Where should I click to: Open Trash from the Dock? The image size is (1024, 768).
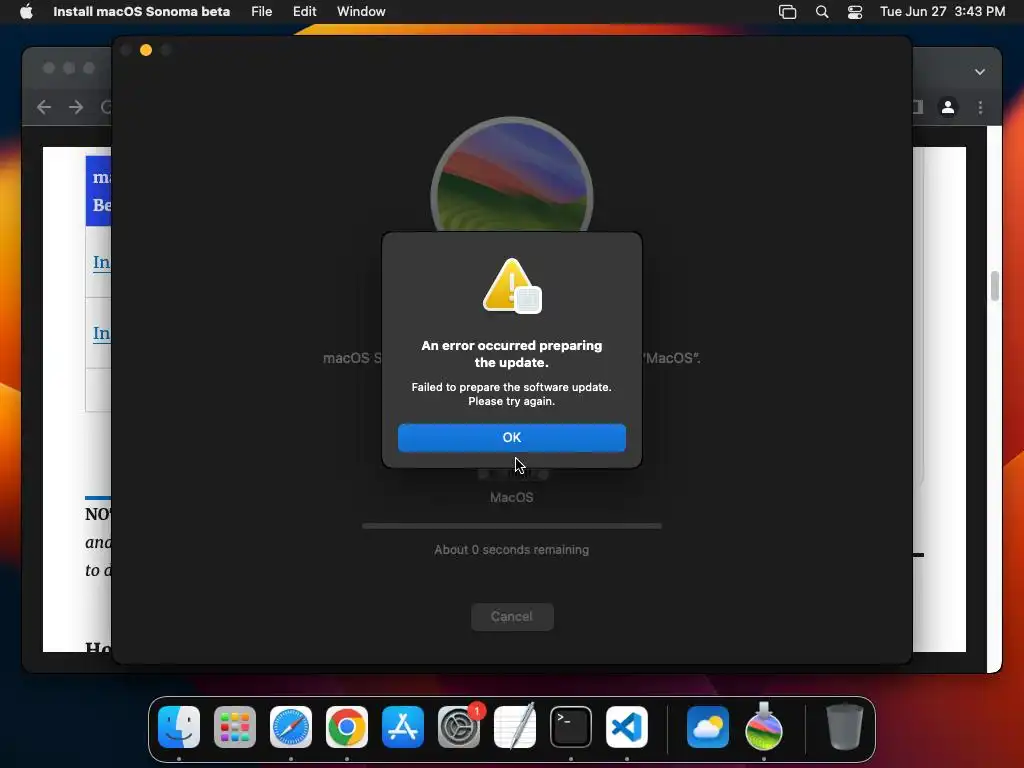(845, 727)
